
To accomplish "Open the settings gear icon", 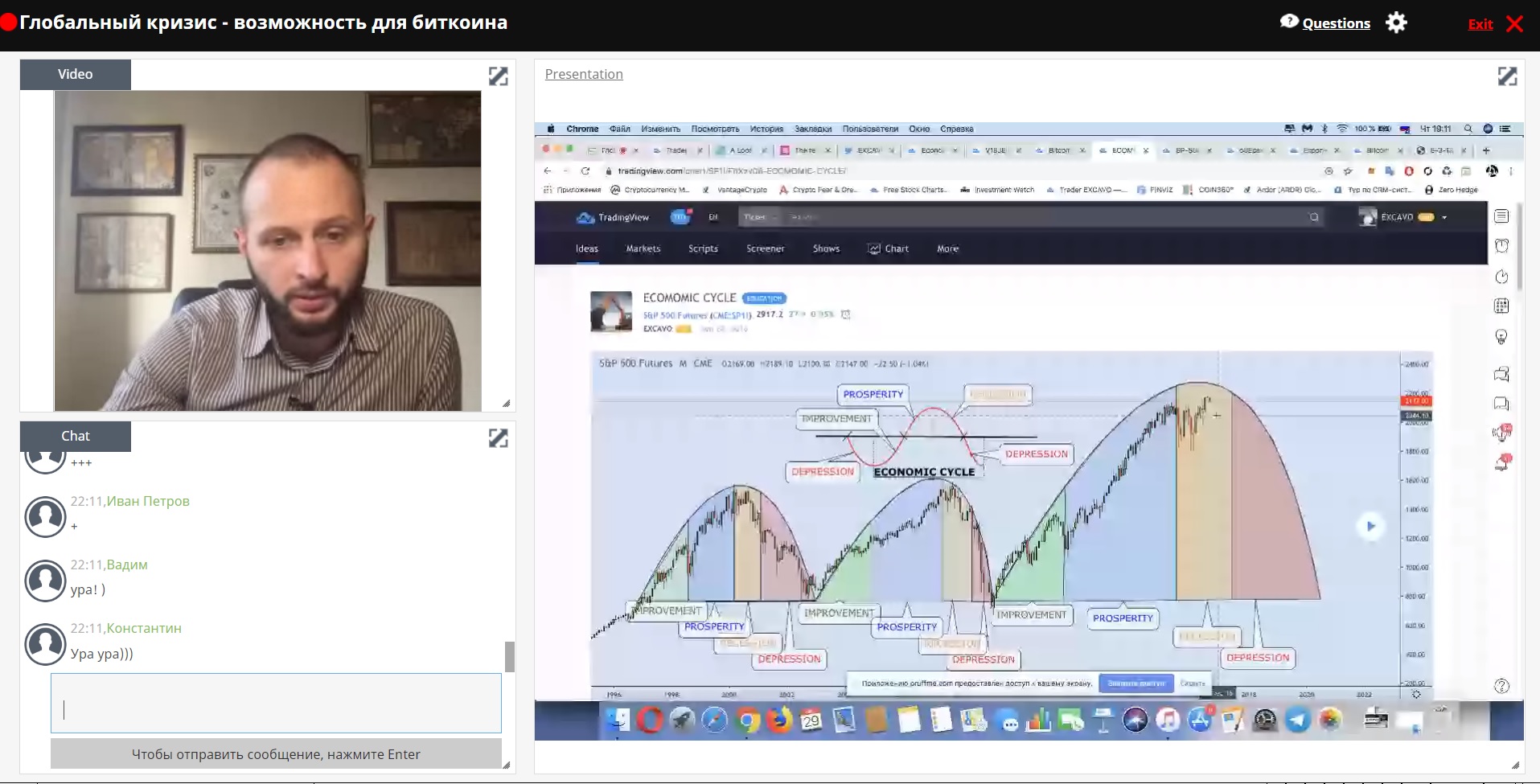I will [1396, 23].
